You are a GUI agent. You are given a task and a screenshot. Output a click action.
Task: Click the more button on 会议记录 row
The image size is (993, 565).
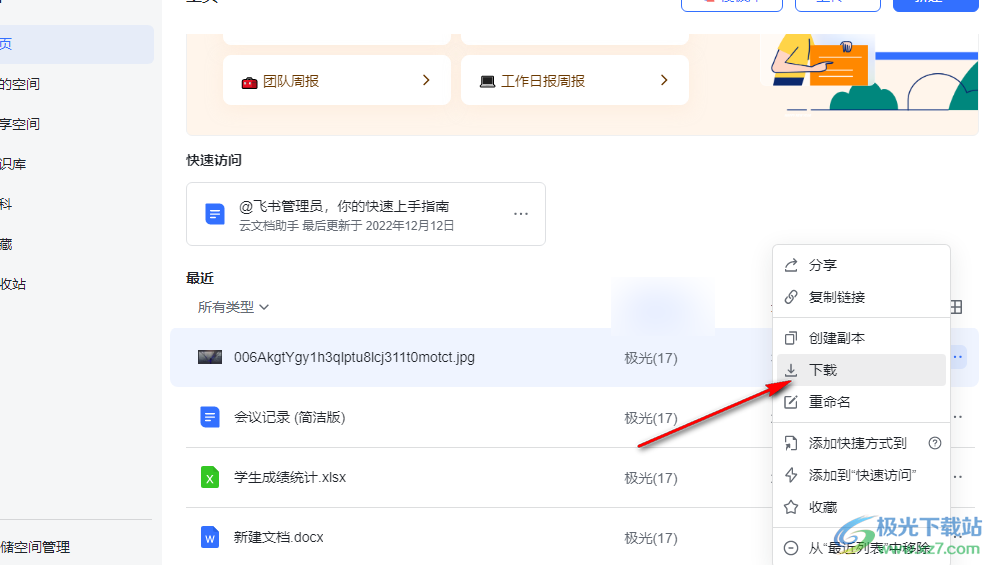pyautogui.click(x=958, y=417)
